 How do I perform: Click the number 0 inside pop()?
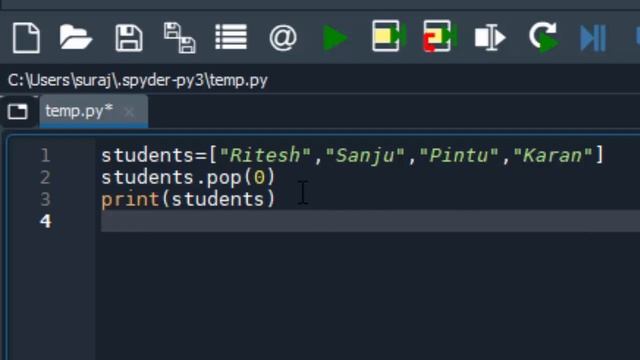click(259, 178)
